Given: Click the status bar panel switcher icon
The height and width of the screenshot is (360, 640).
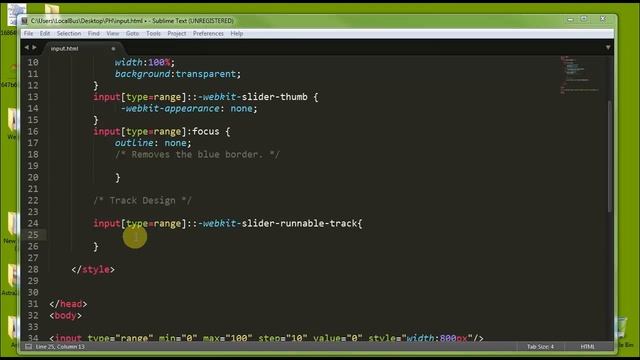Looking at the screenshot, I should (x=28, y=347).
